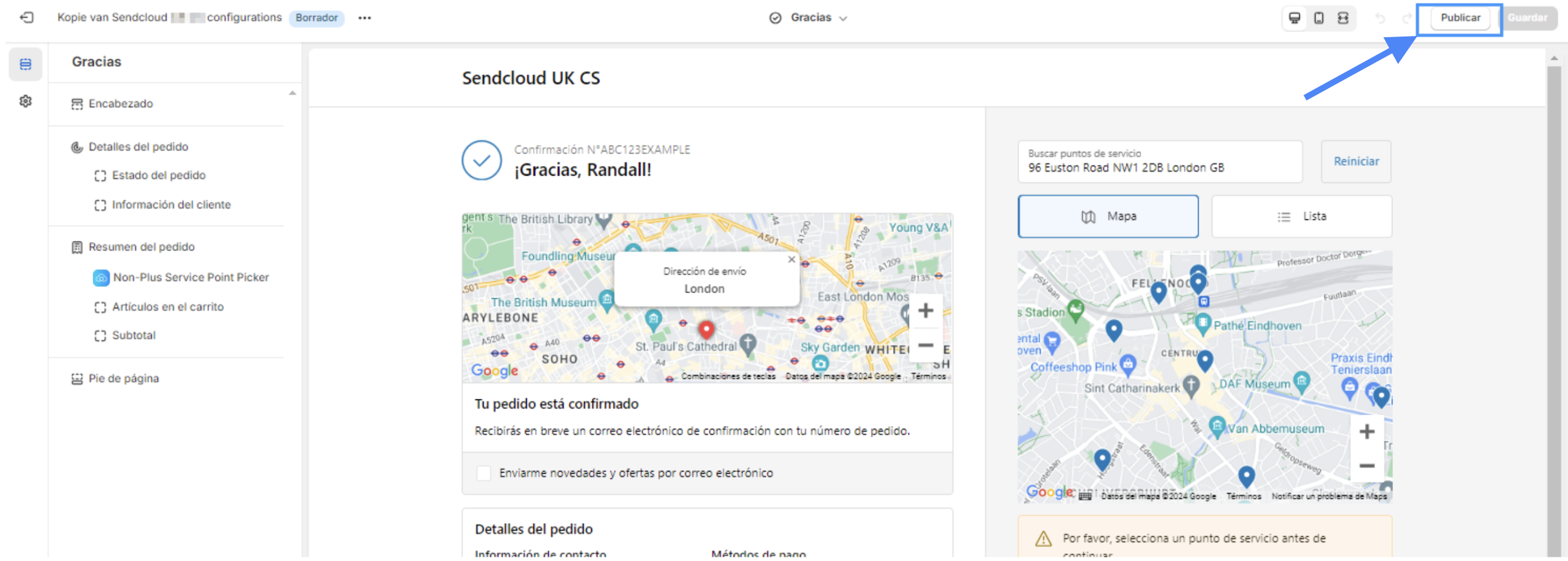Click the undo arrow icon

tap(1380, 18)
